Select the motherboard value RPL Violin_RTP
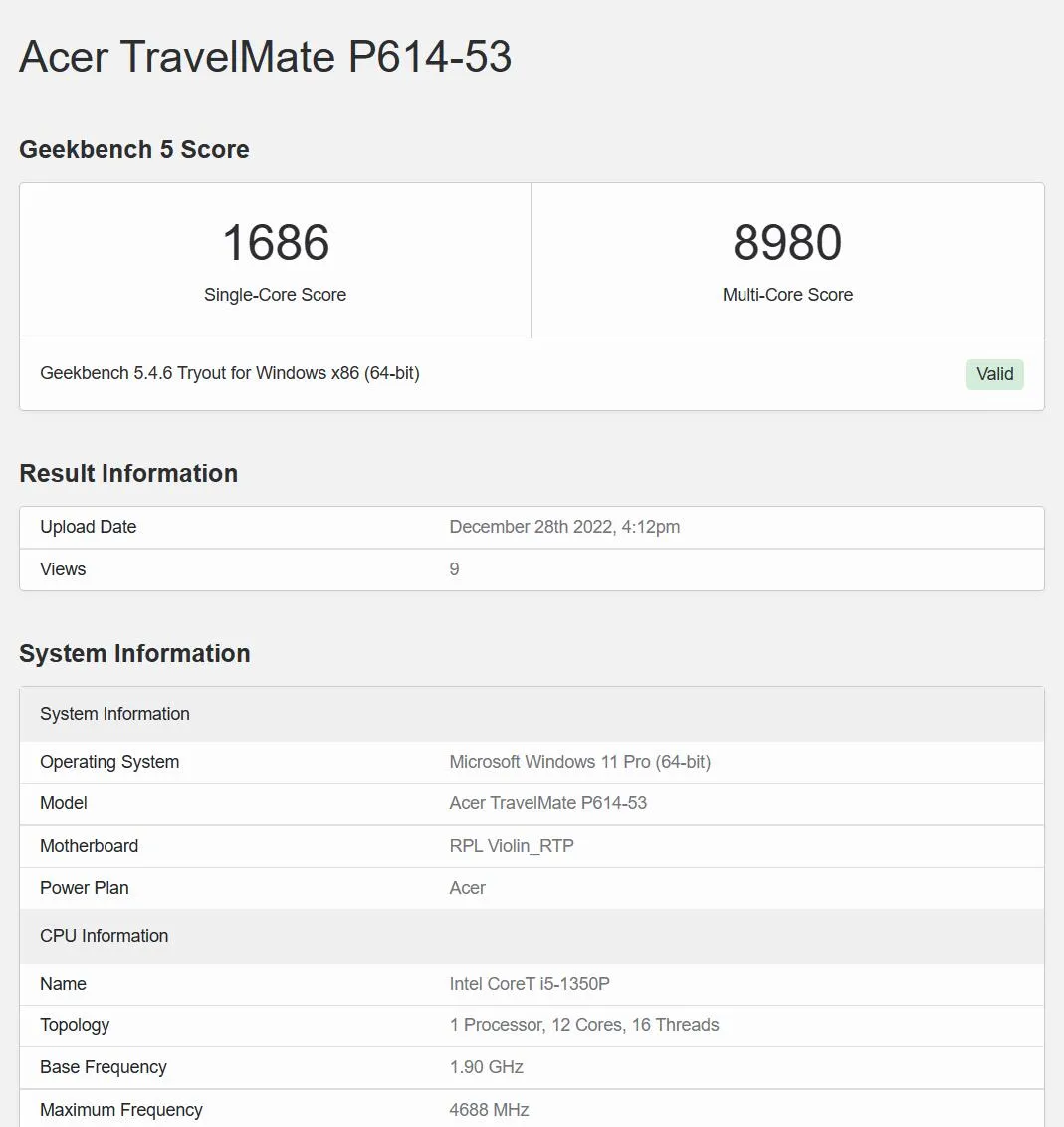This screenshot has width=1064, height=1127. coord(512,846)
